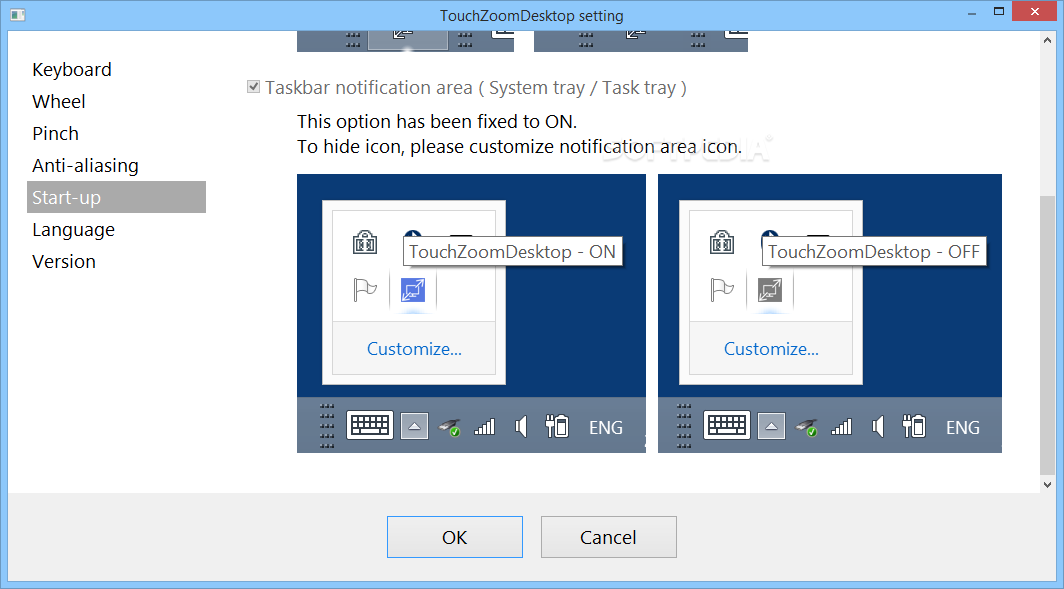The height and width of the screenshot is (589, 1064).
Task: Click gray TouchZoomDesktop tray icon (OFF)
Action: (770, 290)
